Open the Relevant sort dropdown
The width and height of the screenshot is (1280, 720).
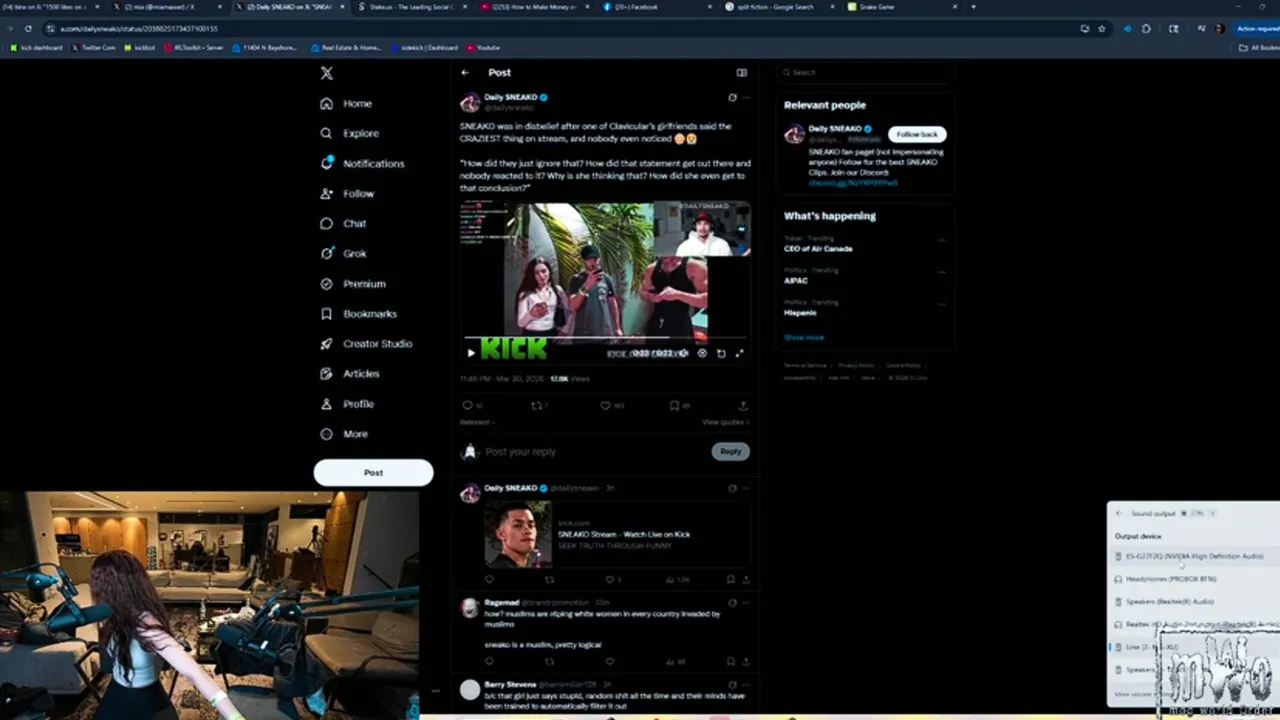[476, 422]
